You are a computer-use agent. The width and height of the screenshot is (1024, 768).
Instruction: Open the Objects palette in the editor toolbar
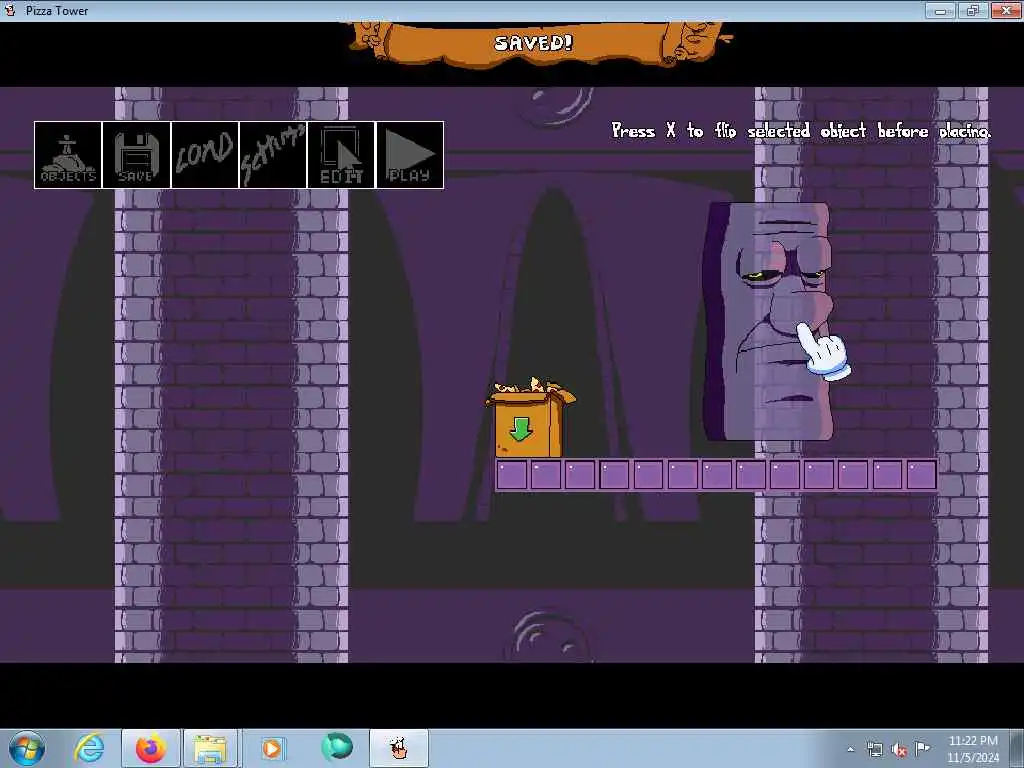coord(68,155)
